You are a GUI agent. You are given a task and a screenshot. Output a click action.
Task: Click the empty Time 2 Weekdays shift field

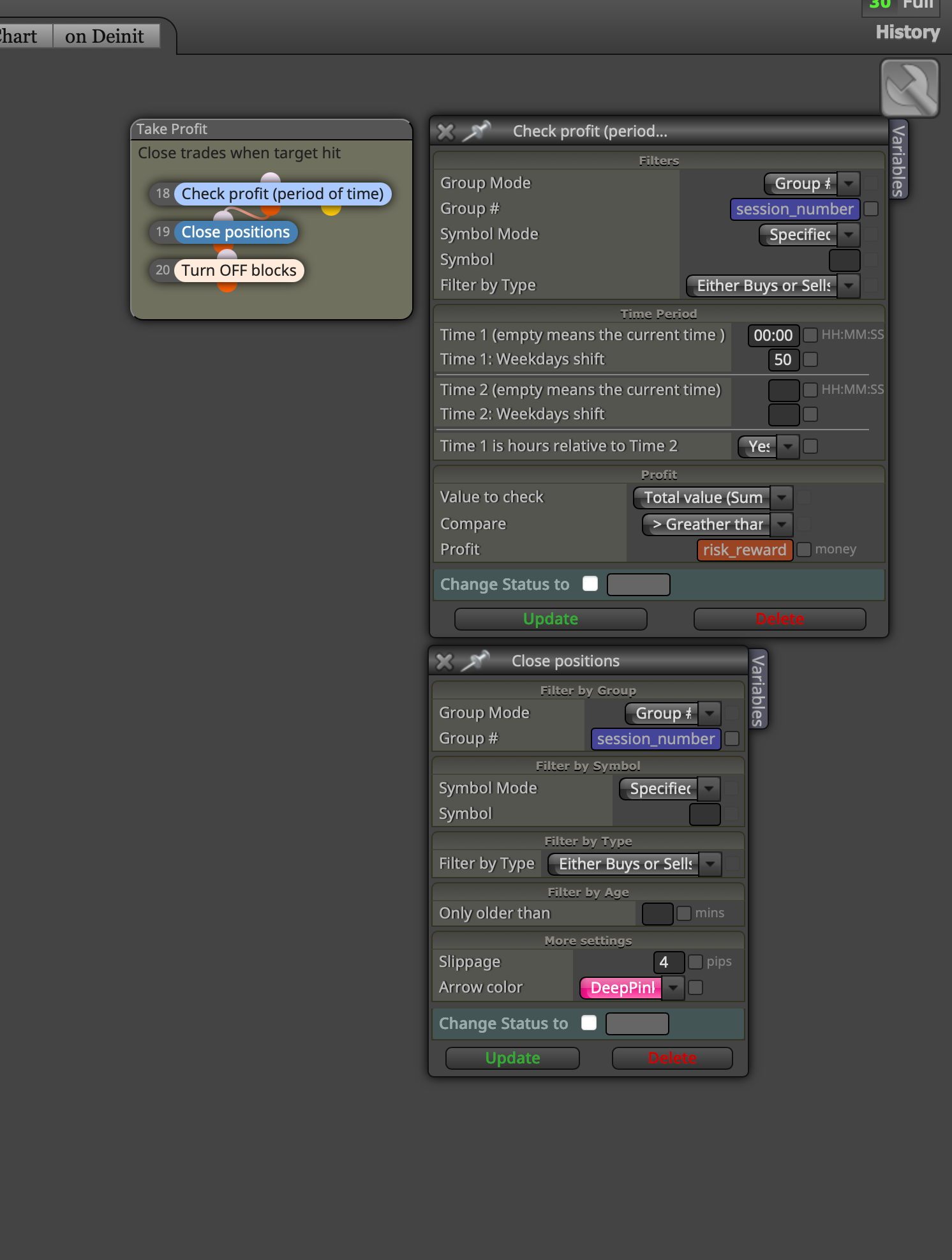click(x=784, y=415)
